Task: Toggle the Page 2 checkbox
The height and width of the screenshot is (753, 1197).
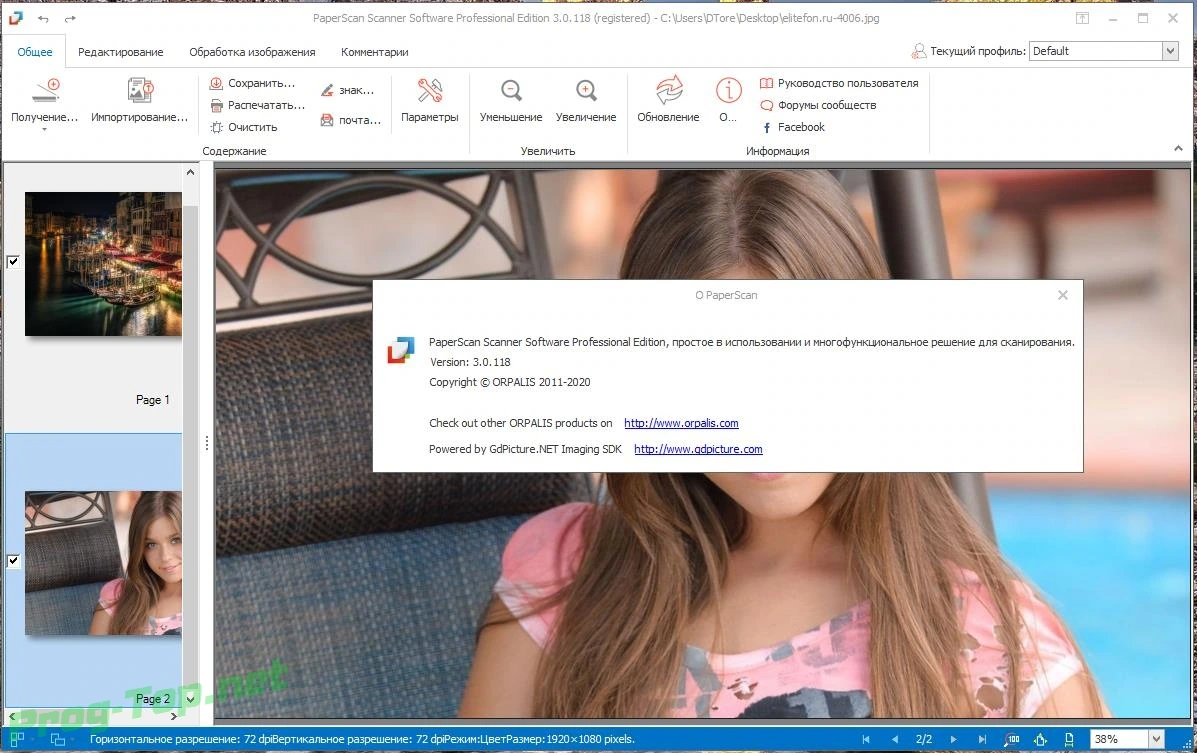Action: pos(13,561)
